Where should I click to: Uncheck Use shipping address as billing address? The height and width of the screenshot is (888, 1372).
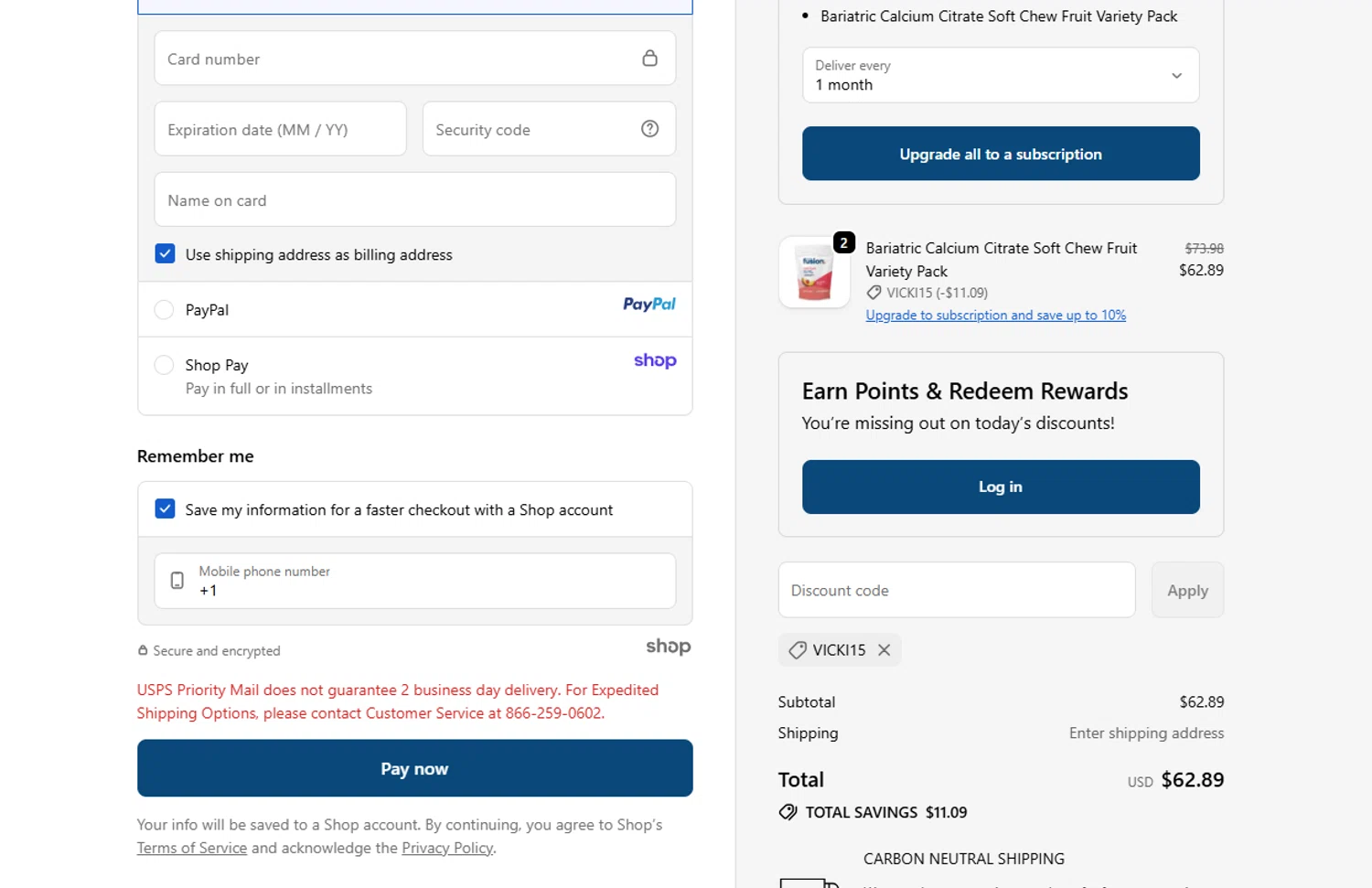click(x=165, y=254)
